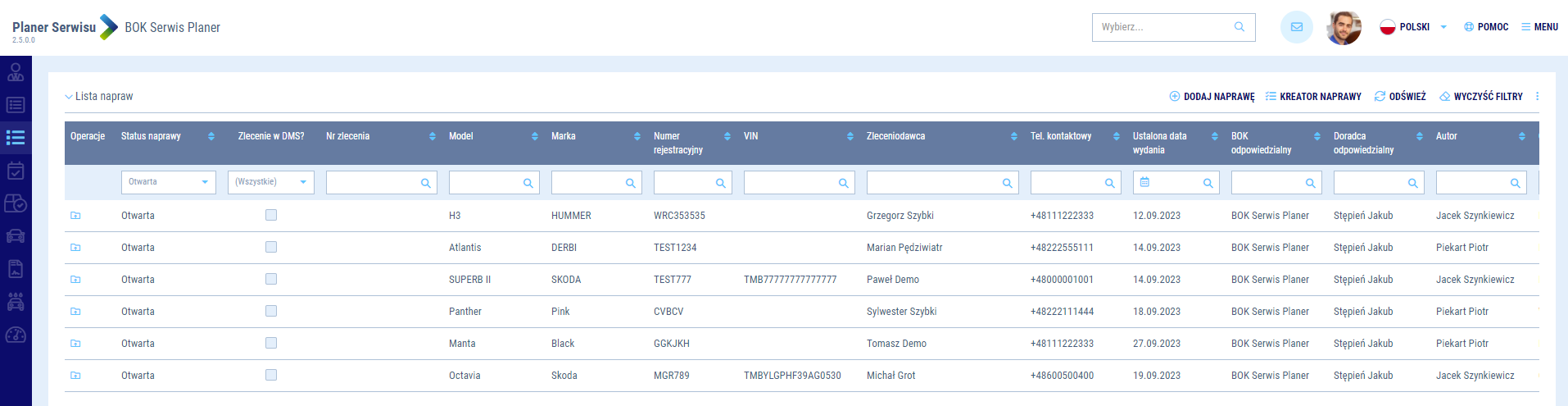
Task: Check the DMS checkbox for SUPERB II row
Action: click(271, 279)
